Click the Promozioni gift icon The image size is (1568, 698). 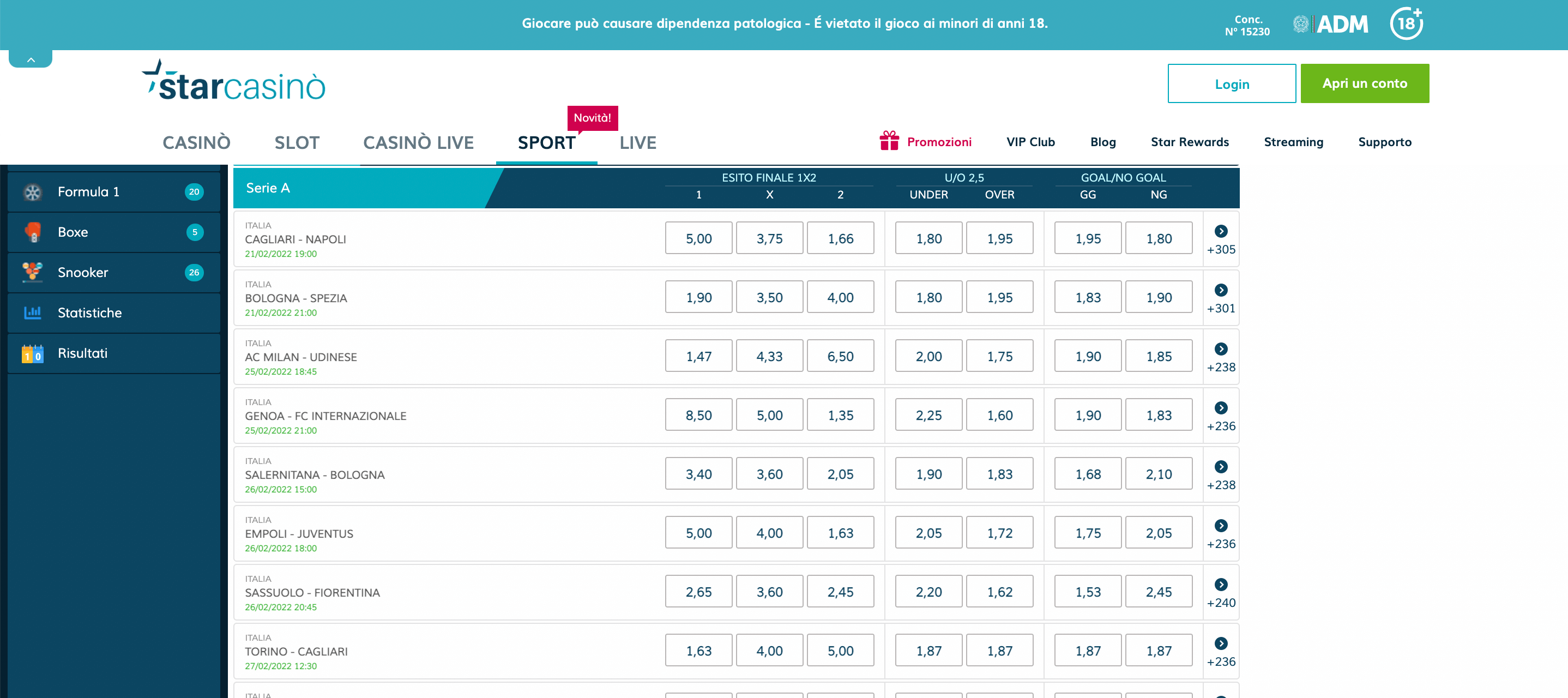pos(889,141)
